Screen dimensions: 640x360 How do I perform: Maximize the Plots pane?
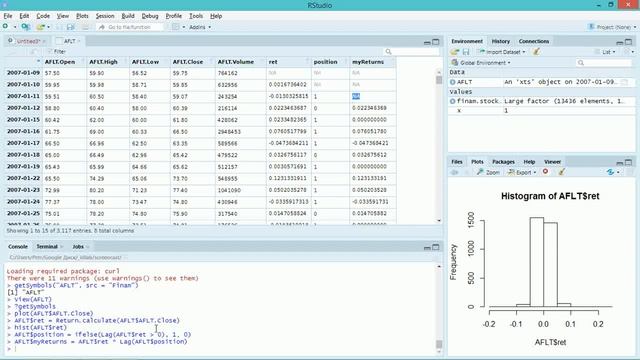pyautogui.click(x=629, y=162)
